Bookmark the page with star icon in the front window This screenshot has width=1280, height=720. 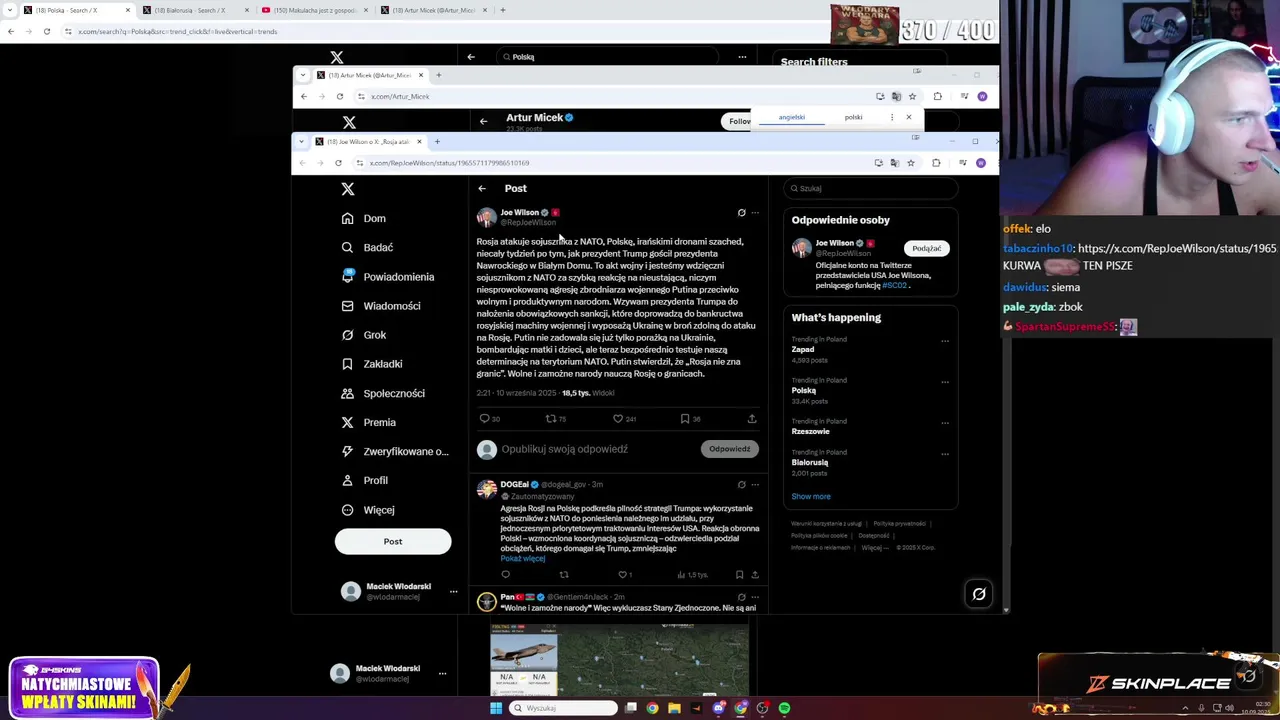click(911, 163)
